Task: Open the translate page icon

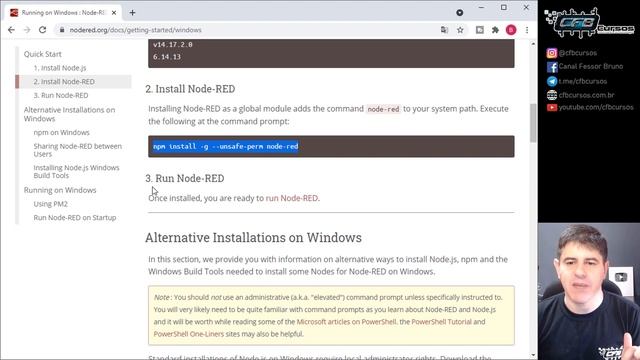Action: coord(444,30)
